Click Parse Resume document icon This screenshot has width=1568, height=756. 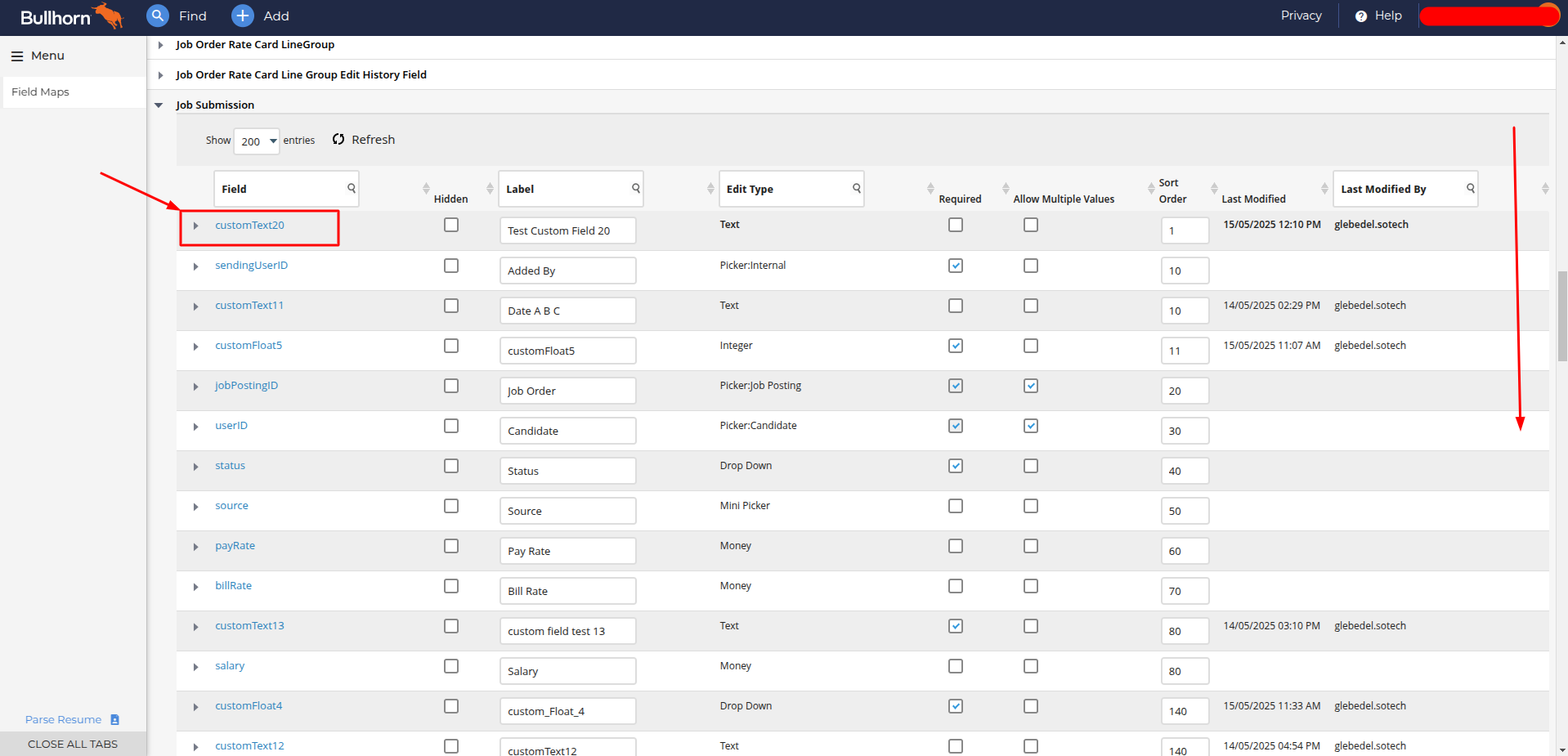click(114, 720)
